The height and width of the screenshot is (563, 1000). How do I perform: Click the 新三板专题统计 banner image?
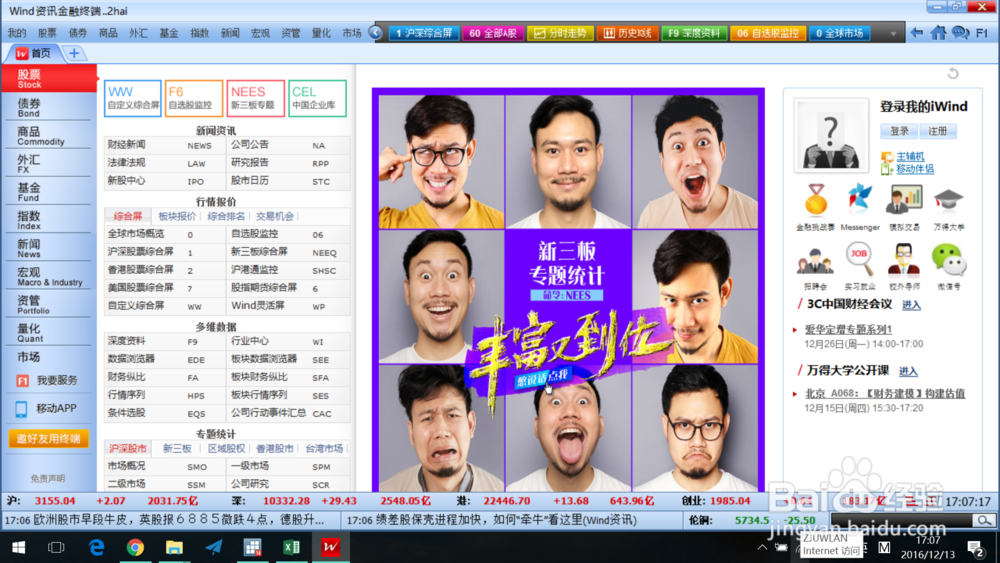tap(568, 289)
